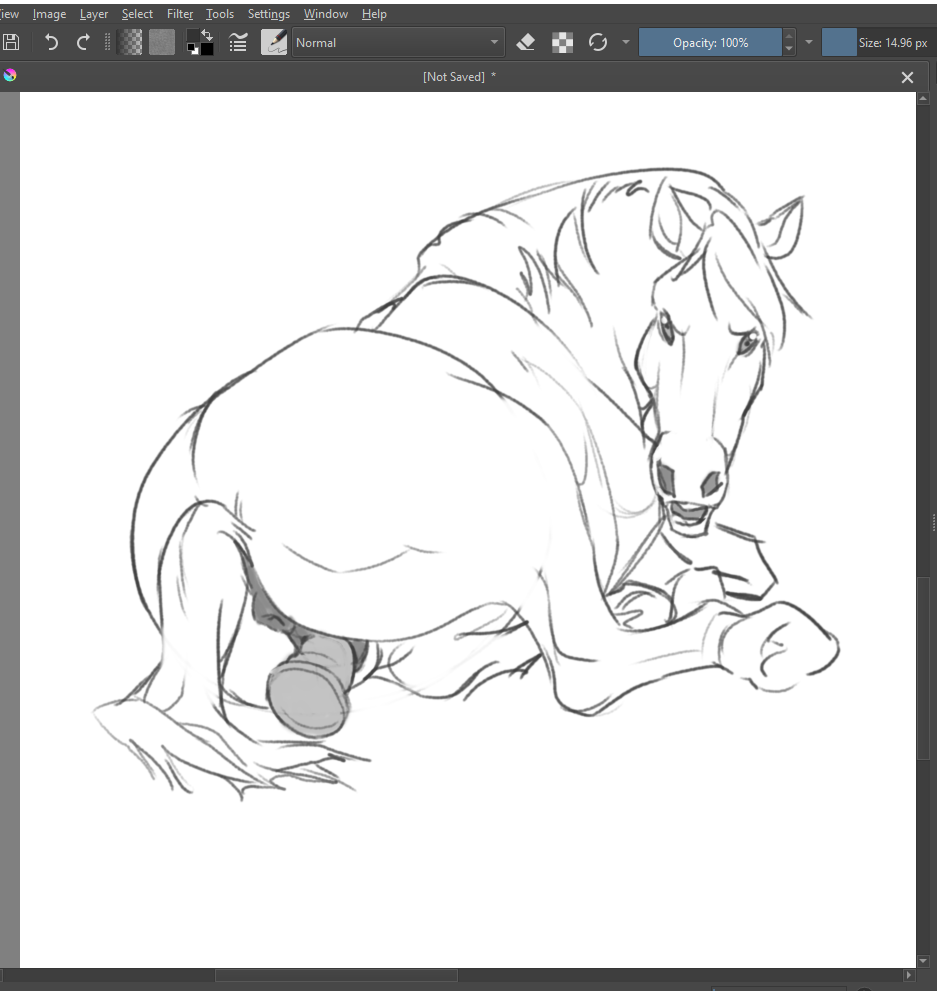937x991 pixels.
Task: Open the fill pattern chooser
Action: click(x=162, y=42)
